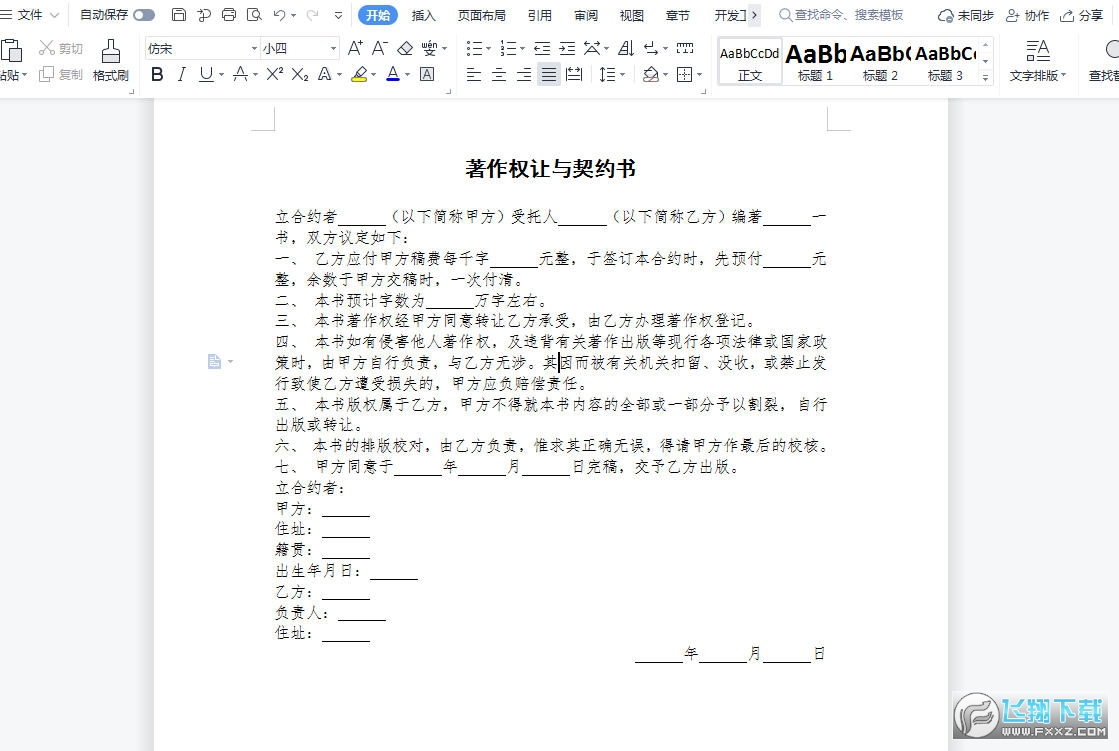Image resolution: width=1119 pixels, height=751 pixels.
Task: Switch to the 插入 tab
Action: pyautogui.click(x=423, y=15)
